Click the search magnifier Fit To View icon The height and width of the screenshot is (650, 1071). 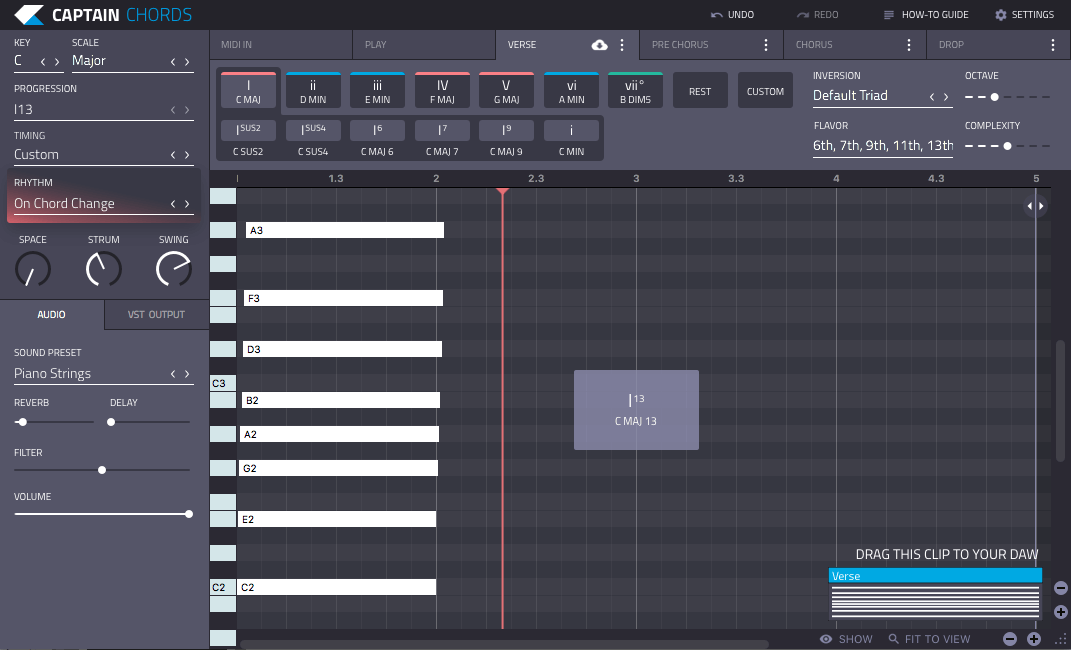[x=893, y=639]
